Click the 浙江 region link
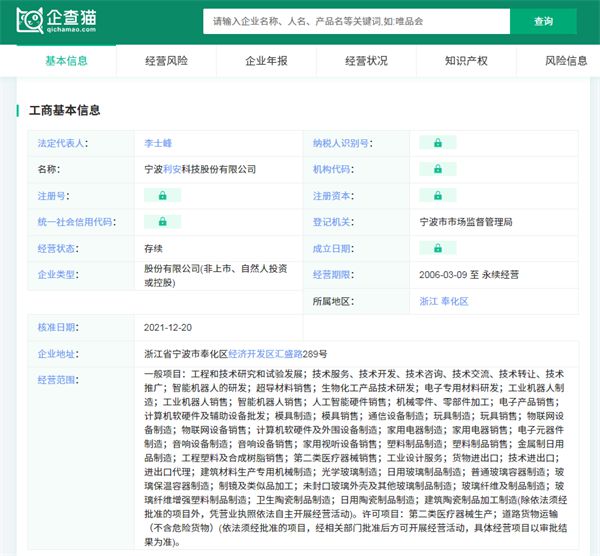The height and width of the screenshot is (556, 600). pyautogui.click(x=429, y=300)
